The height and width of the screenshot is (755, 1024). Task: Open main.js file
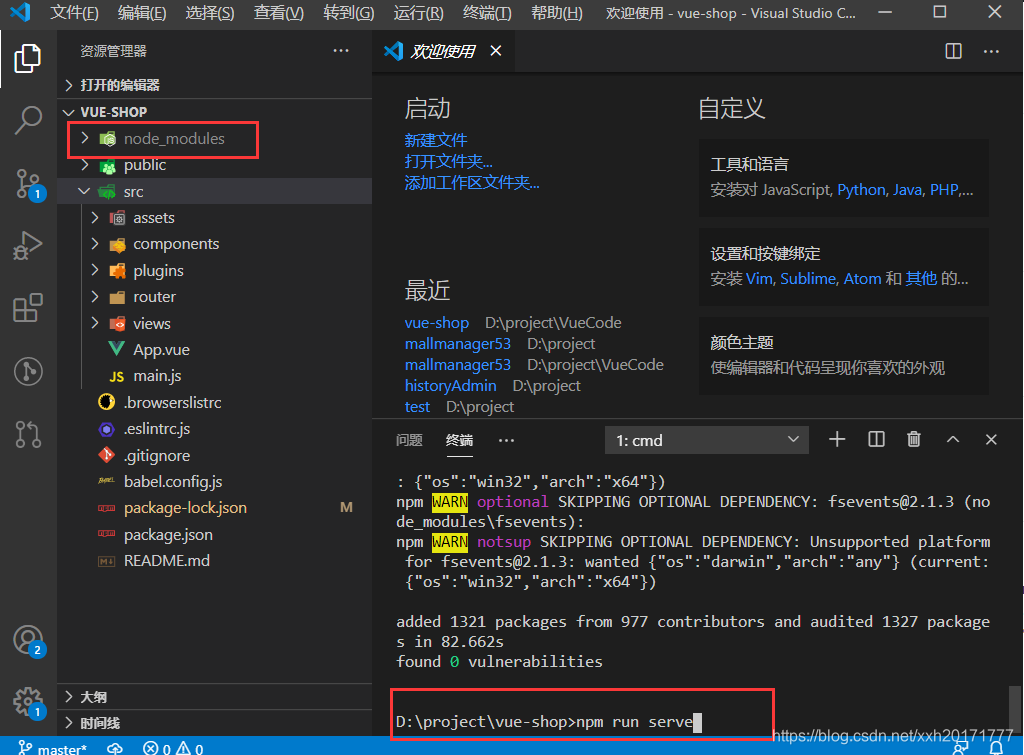214,376
